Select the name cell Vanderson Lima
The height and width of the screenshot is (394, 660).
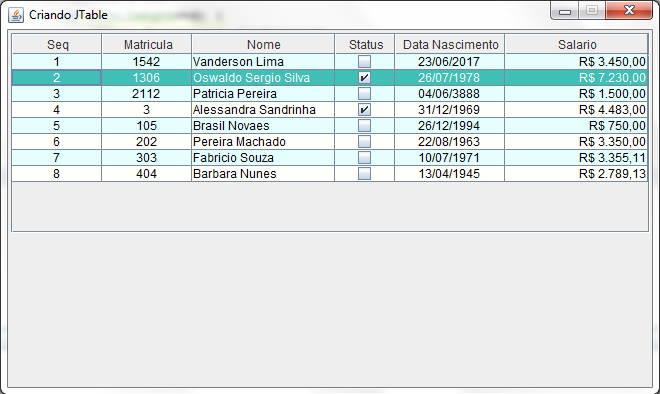click(263, 62)
